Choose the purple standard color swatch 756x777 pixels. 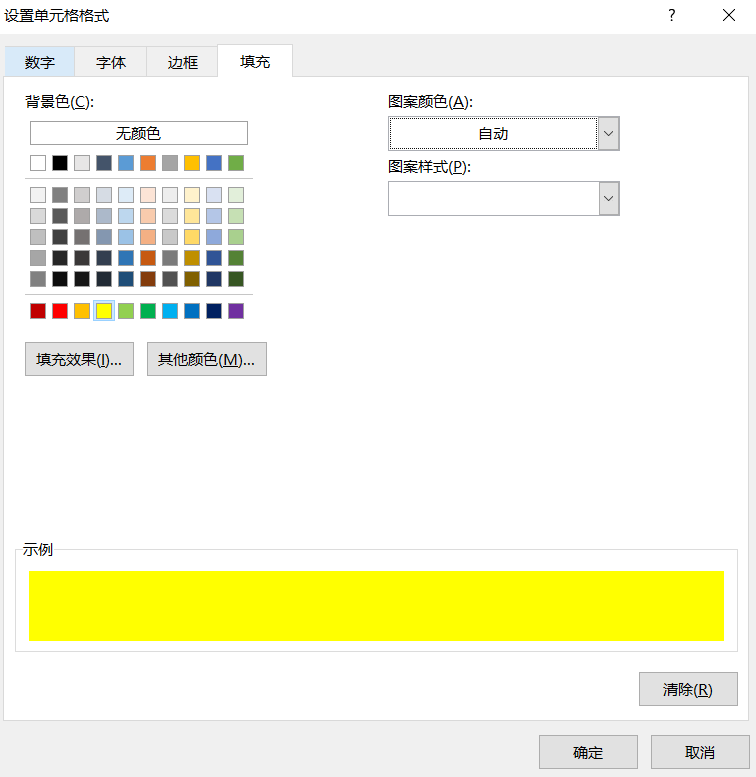tap(236, 311)
